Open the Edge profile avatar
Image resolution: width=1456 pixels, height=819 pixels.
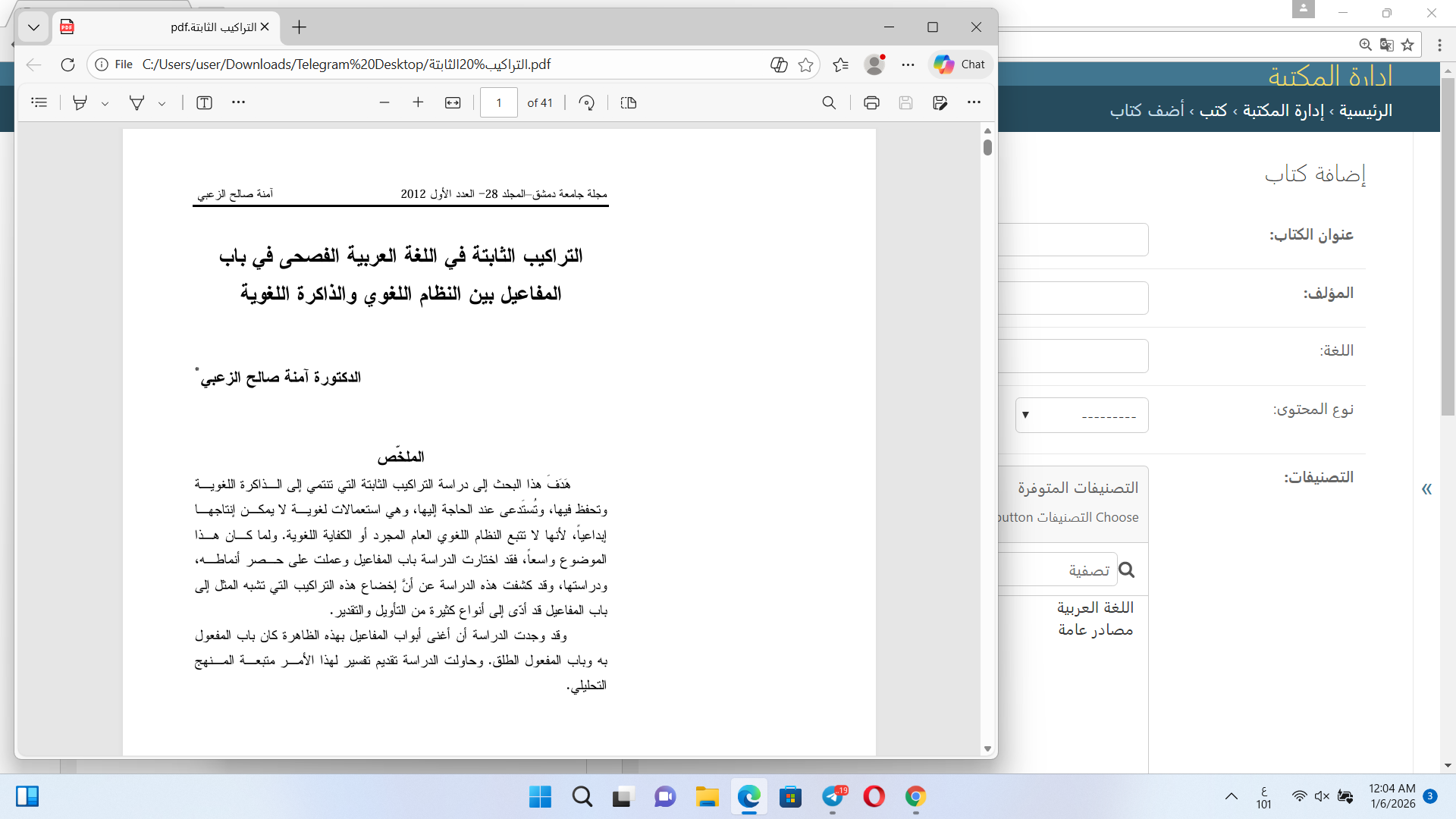coord(874,64)
